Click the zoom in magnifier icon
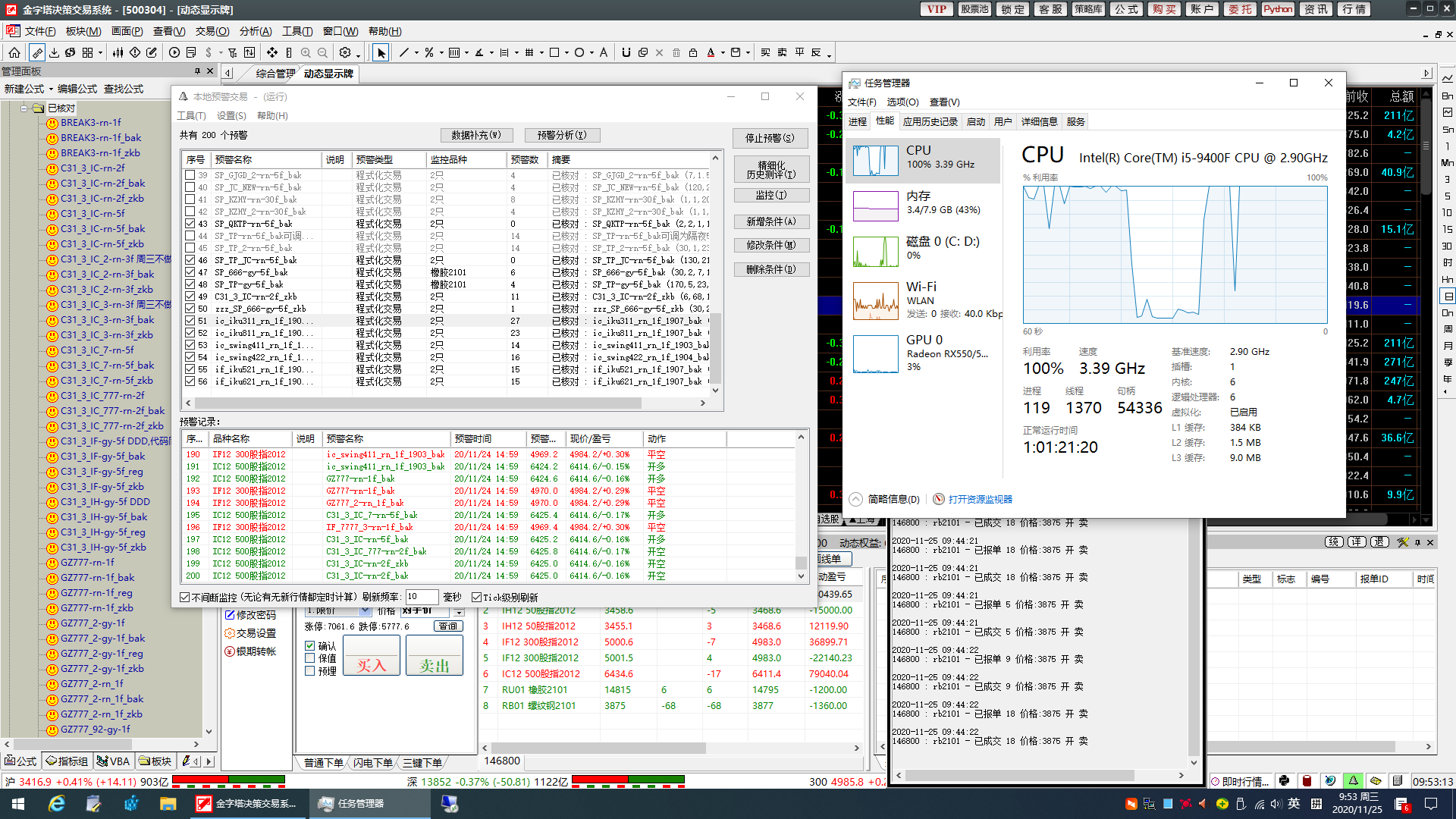Screen dimensions: 1456x819 306,52
